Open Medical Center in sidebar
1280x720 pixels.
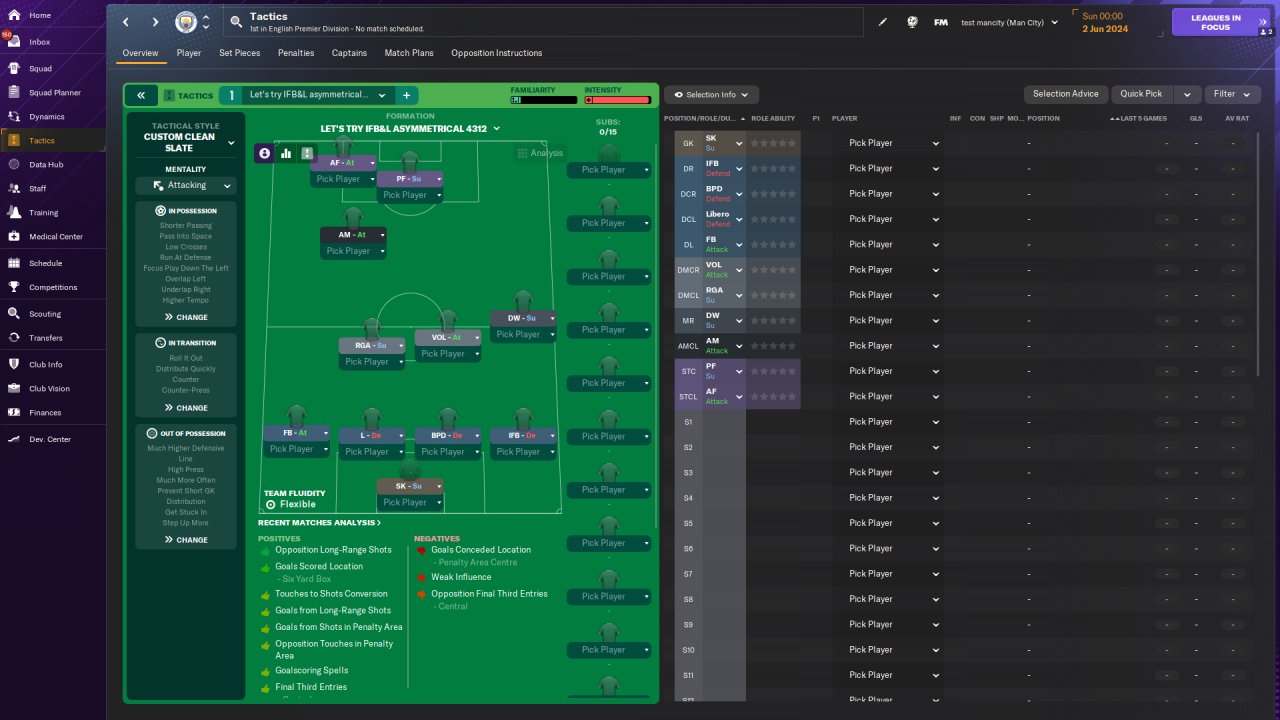point(56,237)
